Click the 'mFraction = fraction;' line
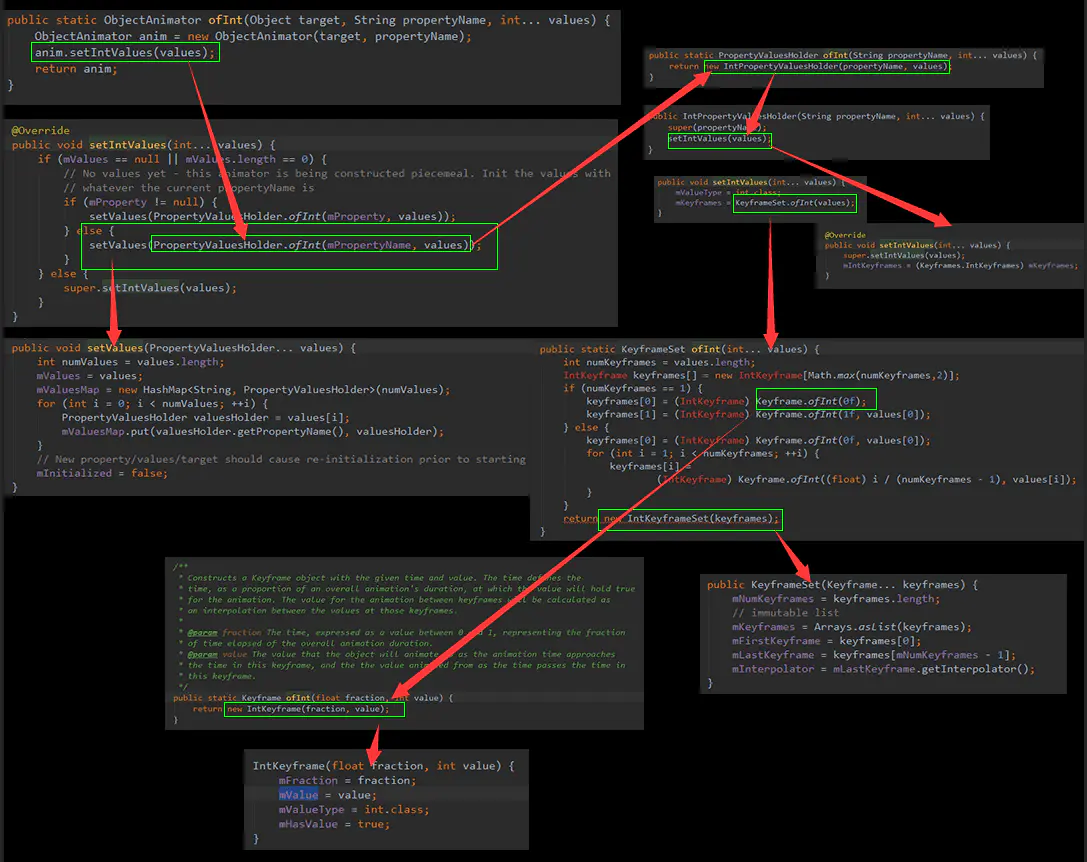Viewport: 1087px width, 862px height. pos(347,781)
